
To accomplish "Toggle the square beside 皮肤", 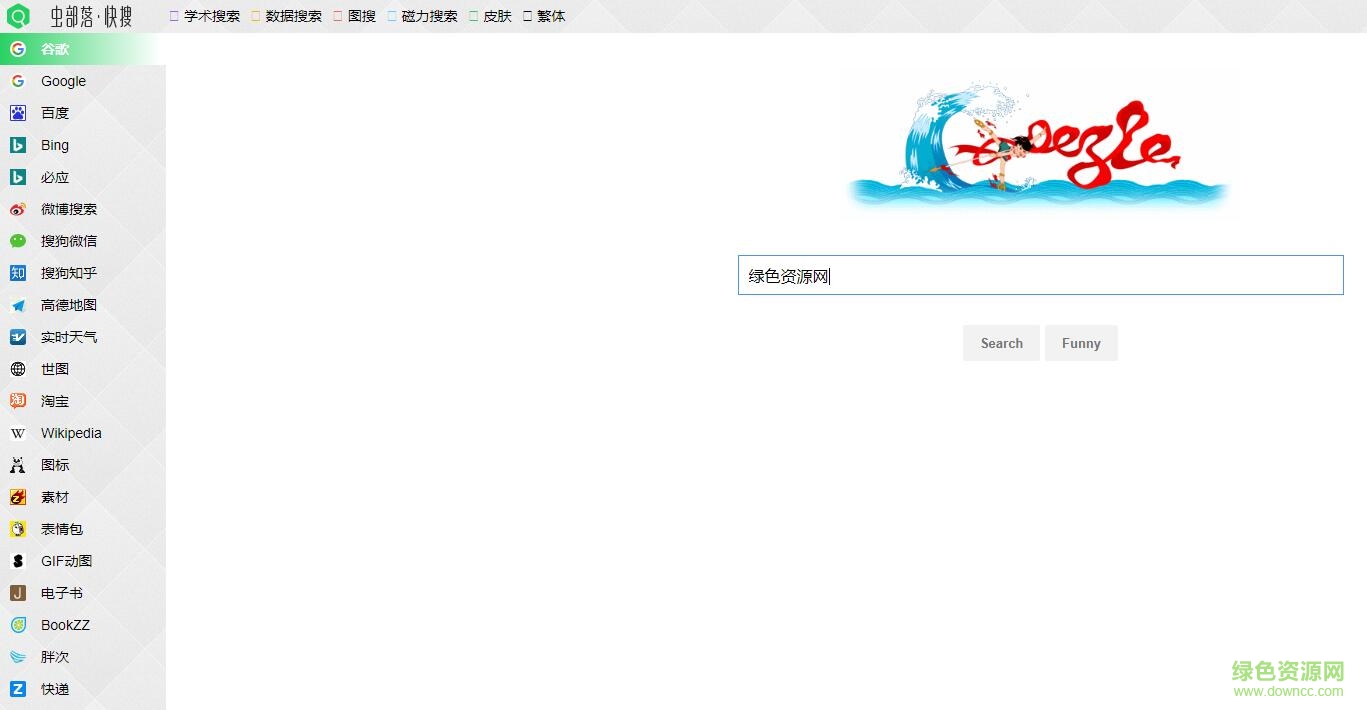I will tap(473, 16).
